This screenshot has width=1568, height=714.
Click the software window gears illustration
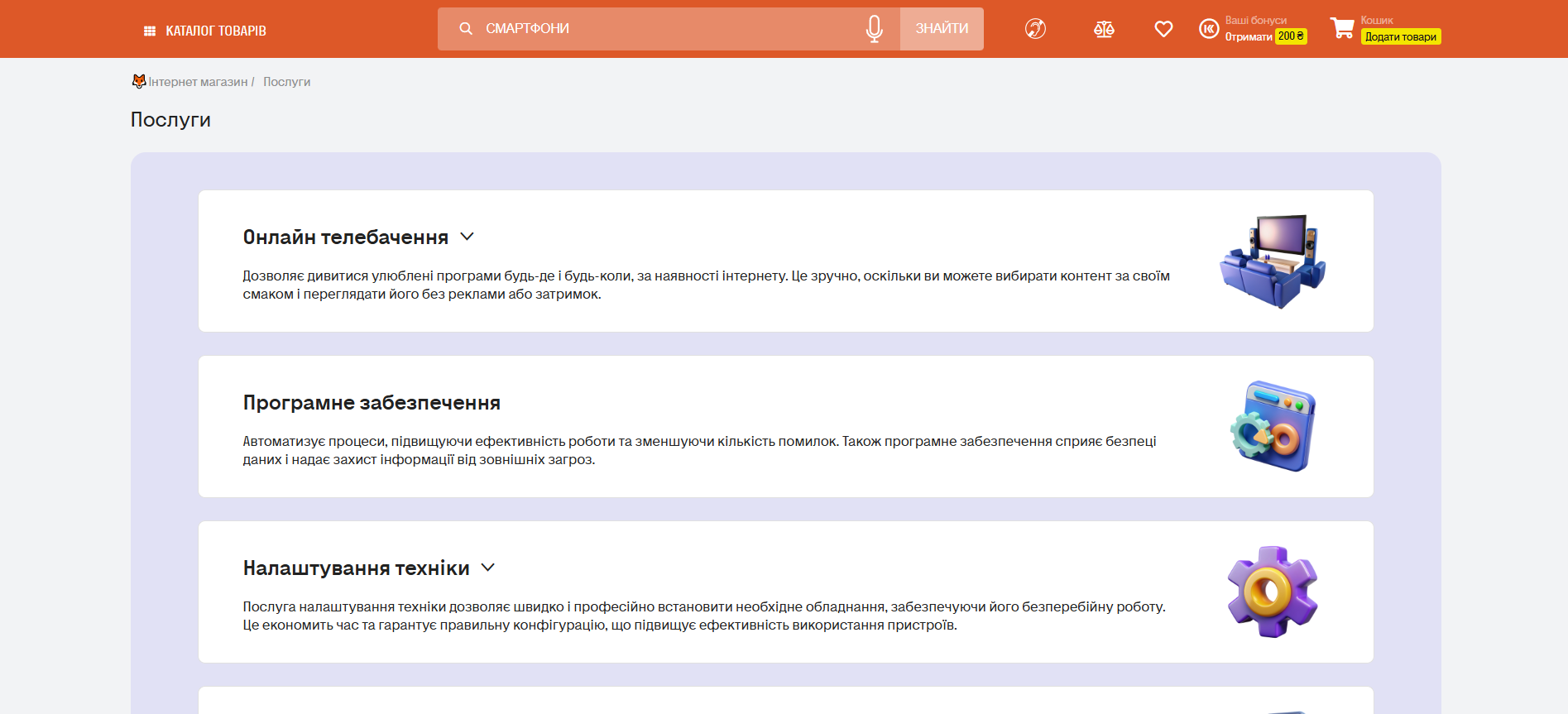tap(1272, 426)
